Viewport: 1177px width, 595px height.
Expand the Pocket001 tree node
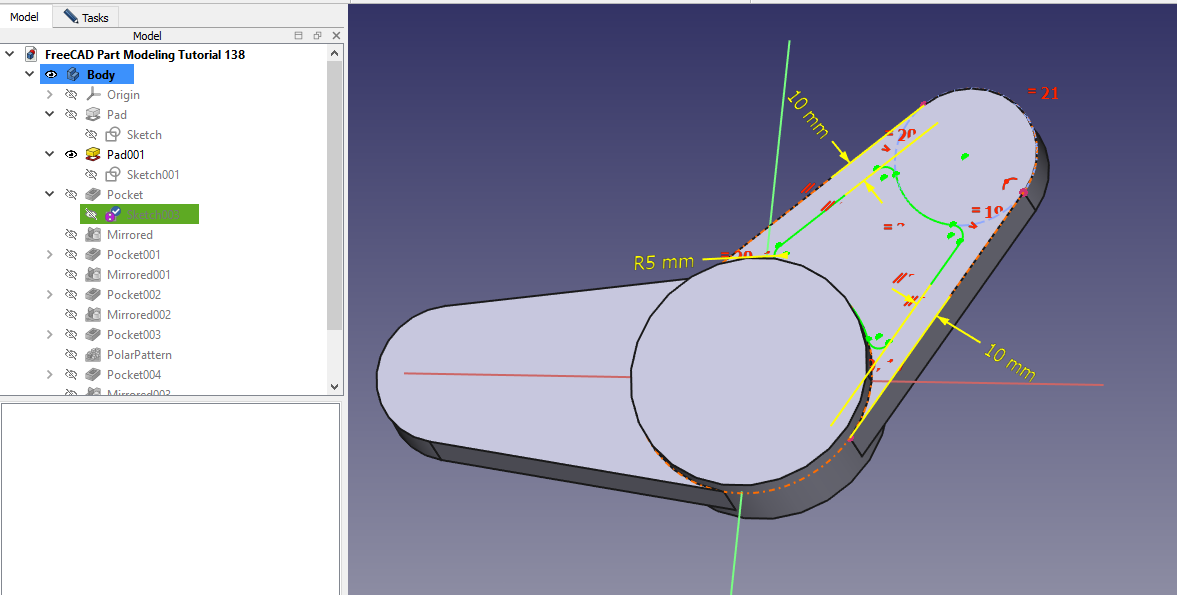pyautogui.click(x=50, y=255)
